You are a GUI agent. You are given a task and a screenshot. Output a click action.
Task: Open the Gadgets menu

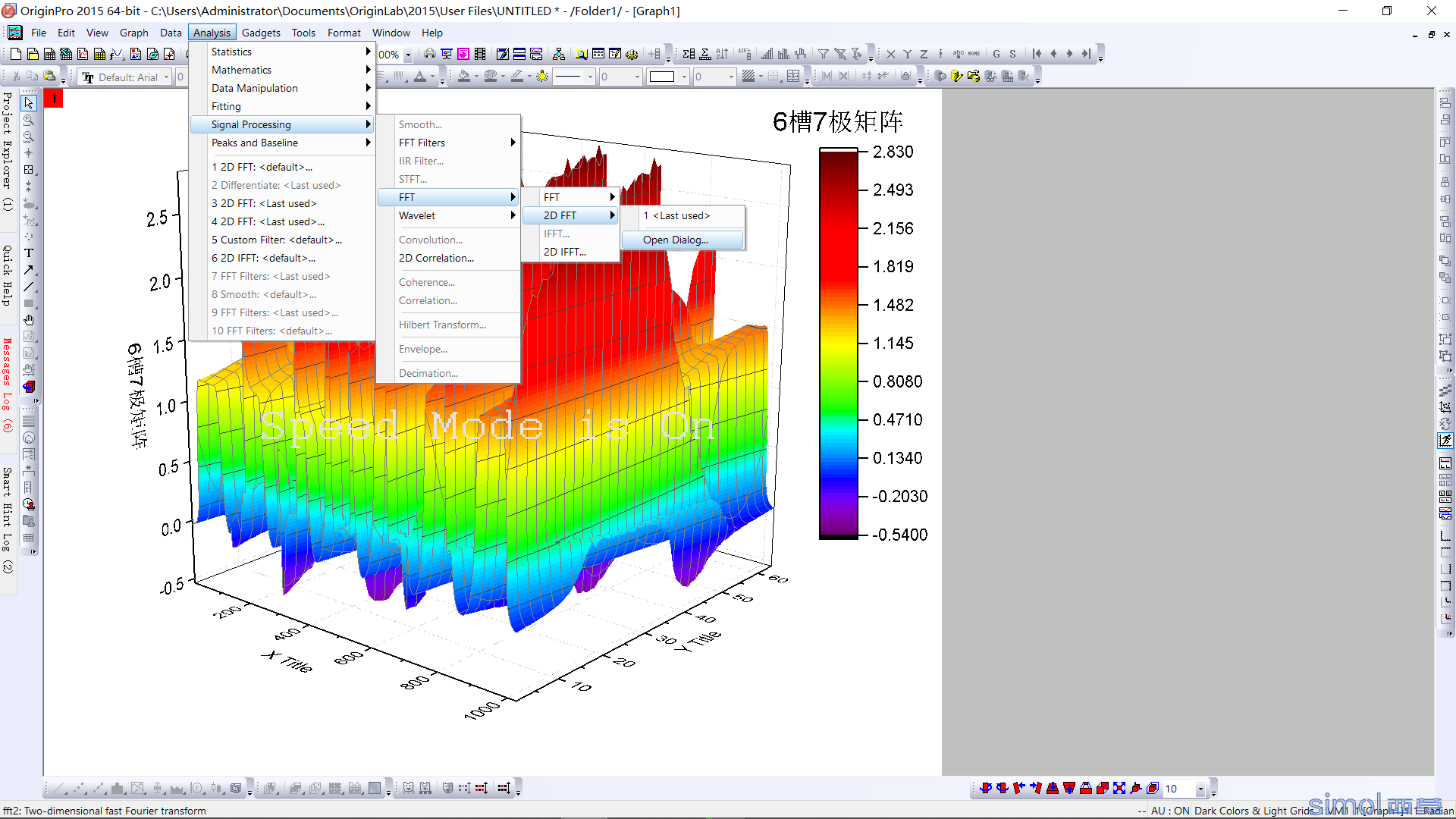[x=261, y=33]
